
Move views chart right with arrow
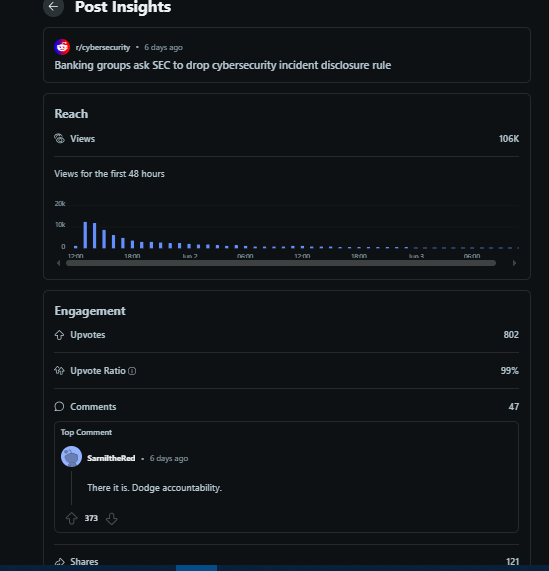coord(514,263)
